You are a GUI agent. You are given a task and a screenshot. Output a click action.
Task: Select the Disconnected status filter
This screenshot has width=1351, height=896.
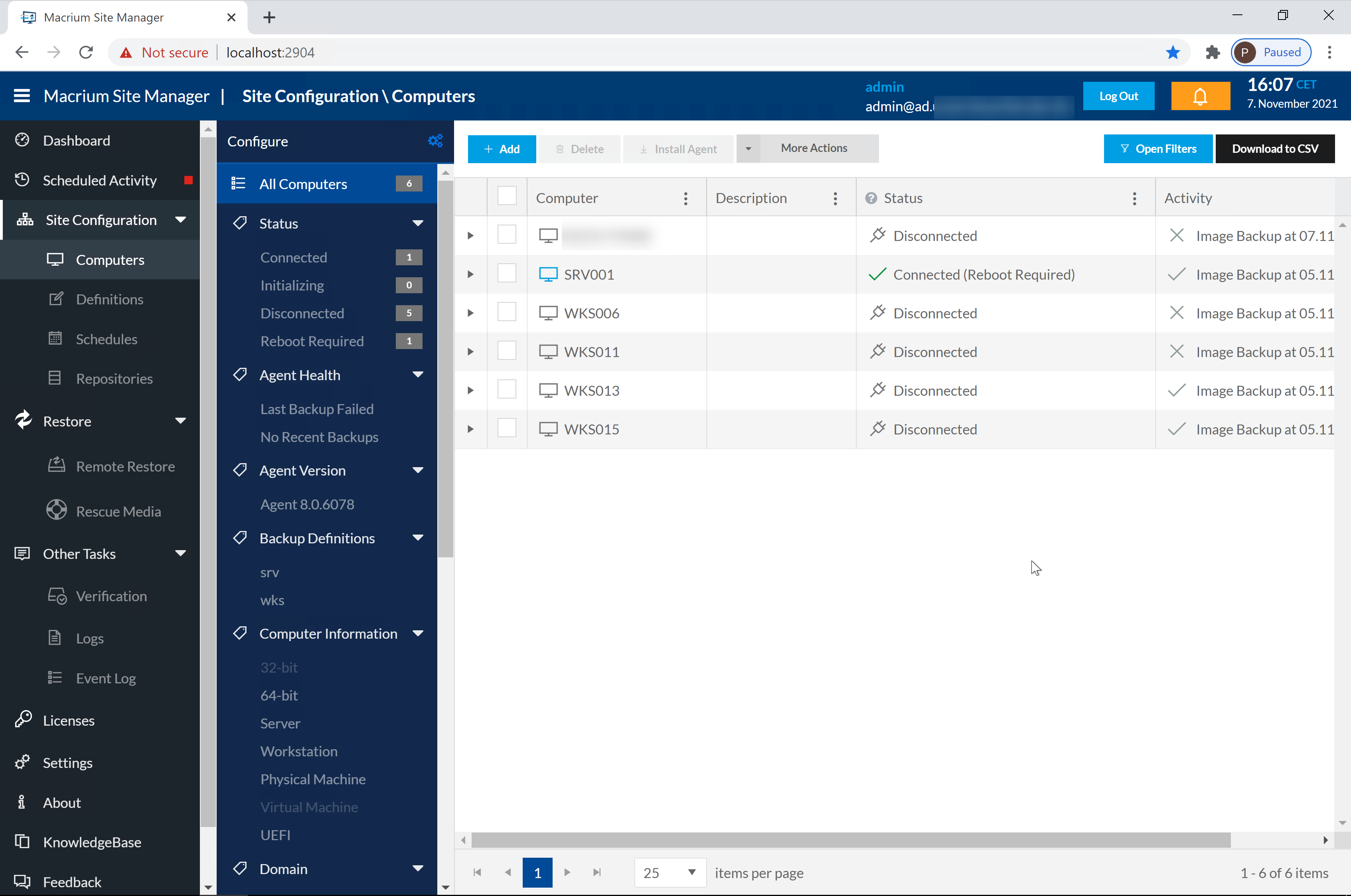click(x=302, y=313)
